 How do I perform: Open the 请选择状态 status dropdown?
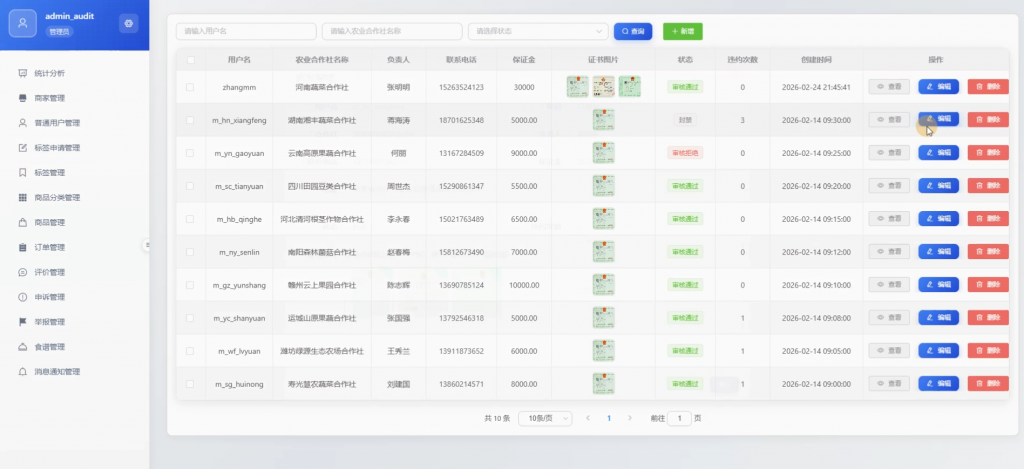[x=538, y=31]
